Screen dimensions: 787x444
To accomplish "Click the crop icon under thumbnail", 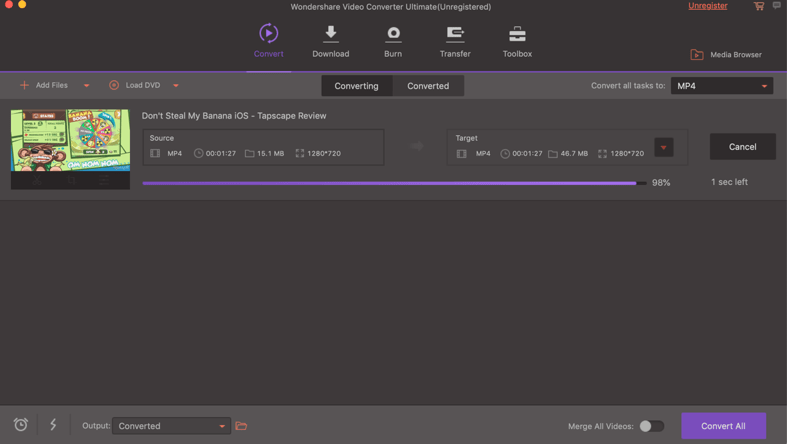I will [x=71, y=181].
